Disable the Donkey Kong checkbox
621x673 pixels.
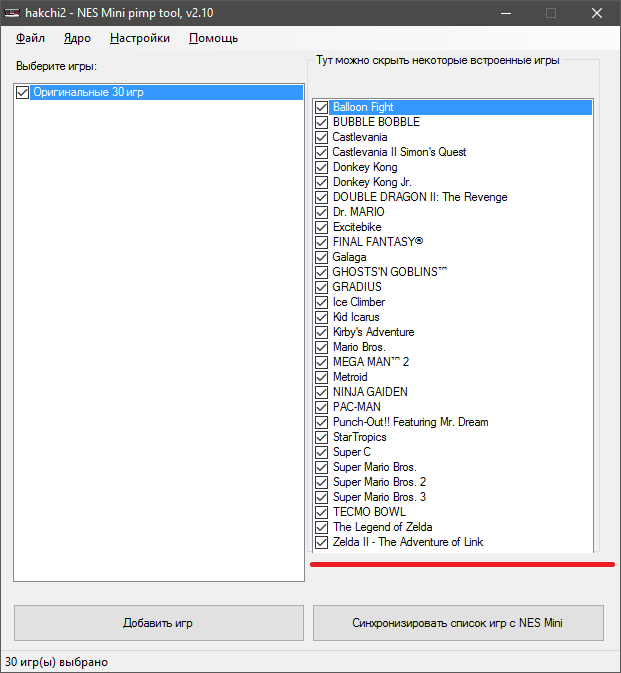(x=321, y=167)
